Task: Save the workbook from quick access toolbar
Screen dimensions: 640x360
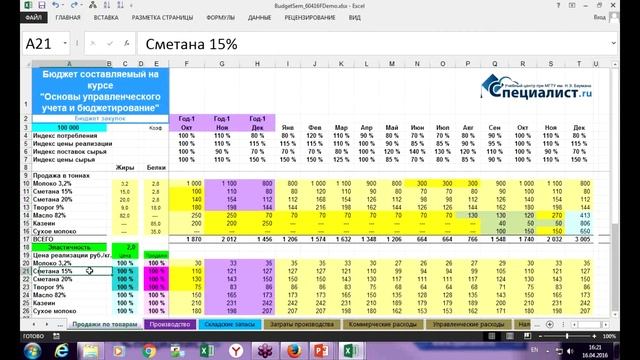Action: pyautogui.click(x=42, y=5)
